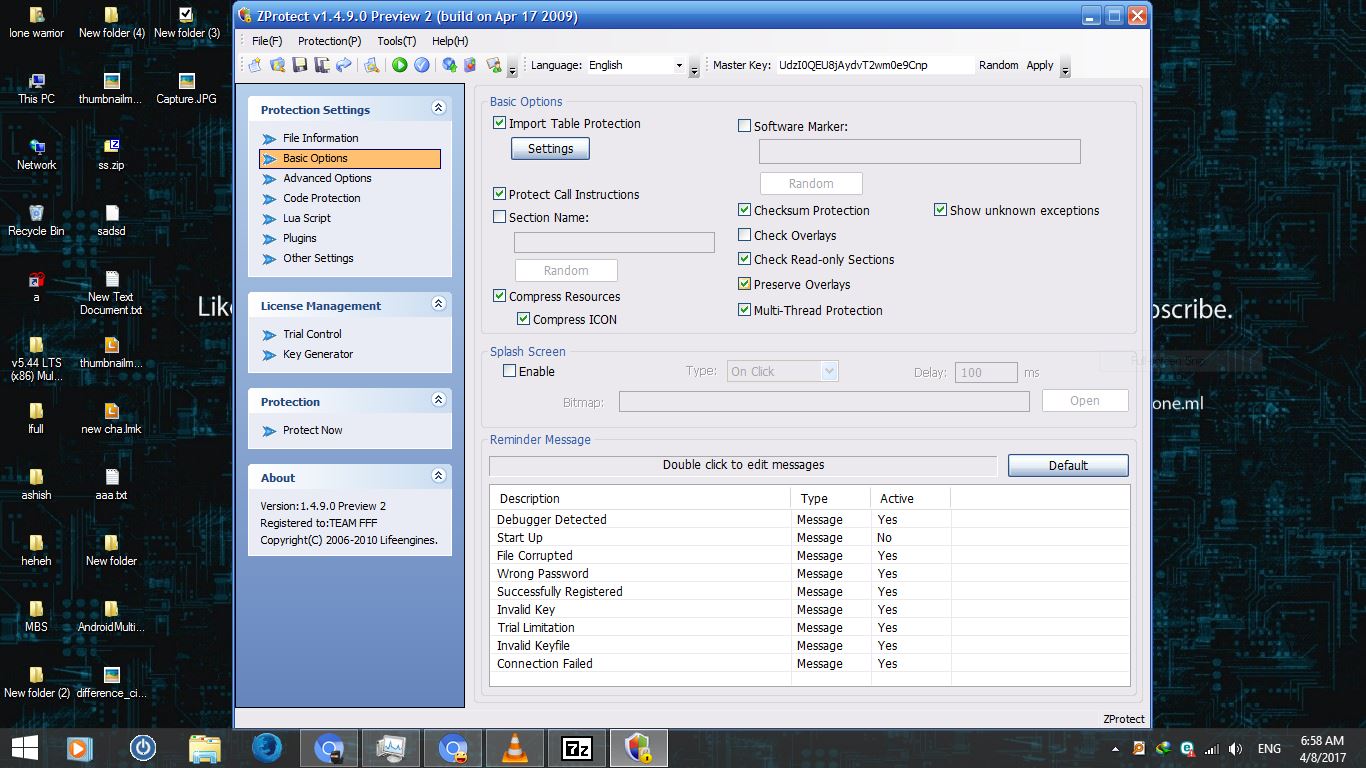Open Capture.JPG desktop file
This screenshot has height=768, width=1366.
coord(186,90)
